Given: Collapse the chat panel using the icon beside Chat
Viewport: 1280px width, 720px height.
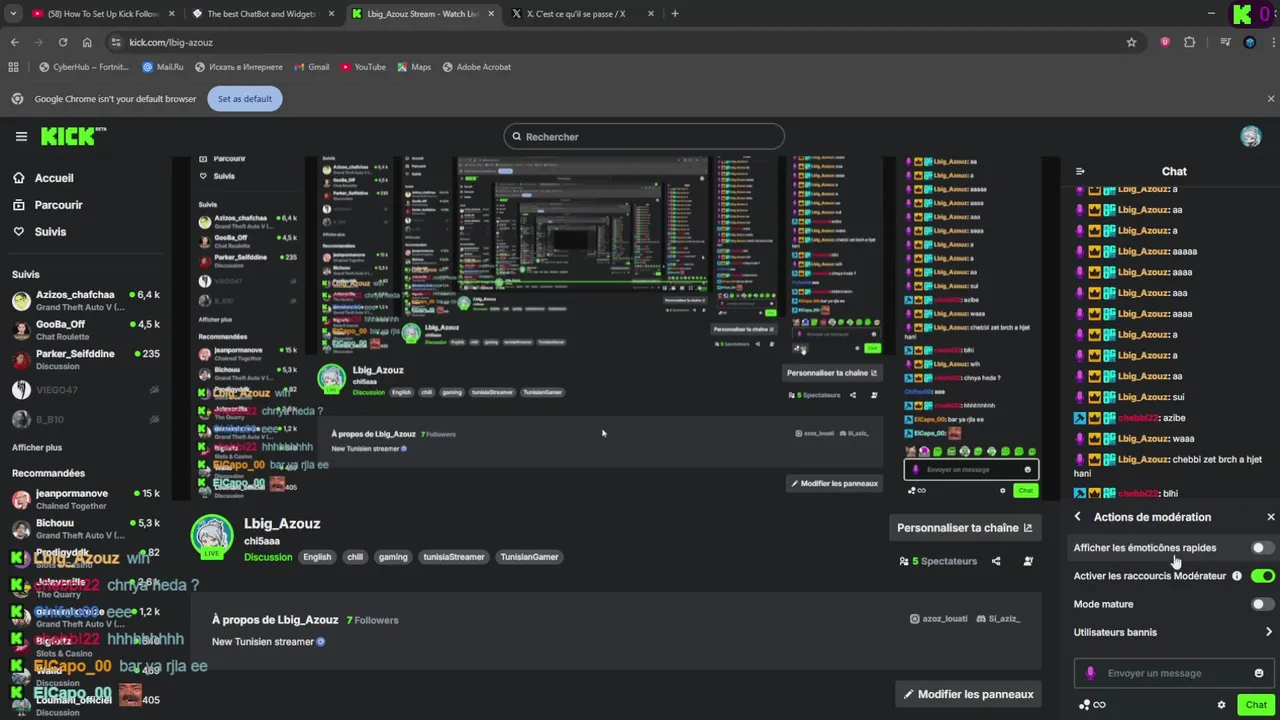Looking at the screenshot, I should (1080, 171).
